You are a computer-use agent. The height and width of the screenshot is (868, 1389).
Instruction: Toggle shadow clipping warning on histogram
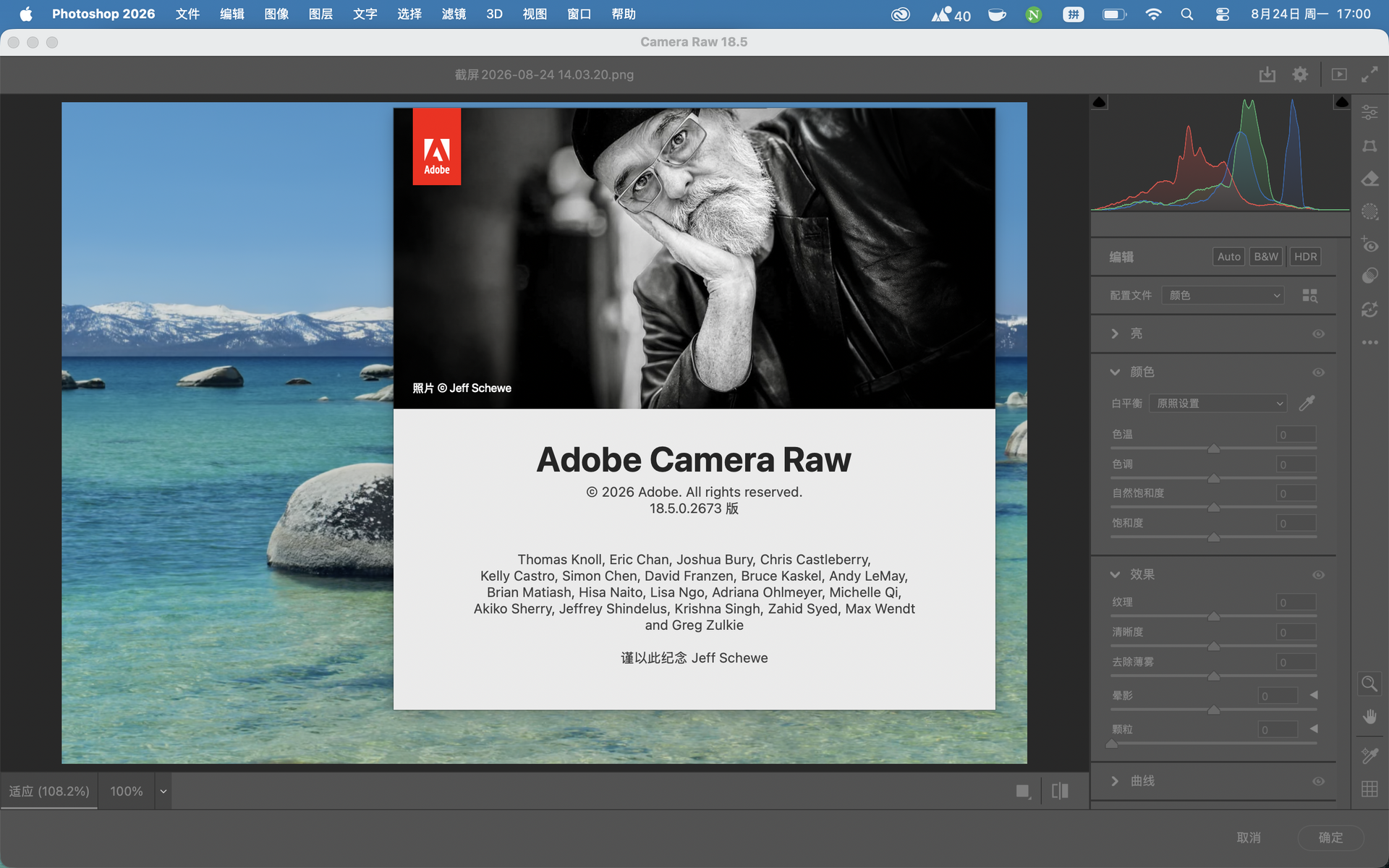[x=1099, y=102]
